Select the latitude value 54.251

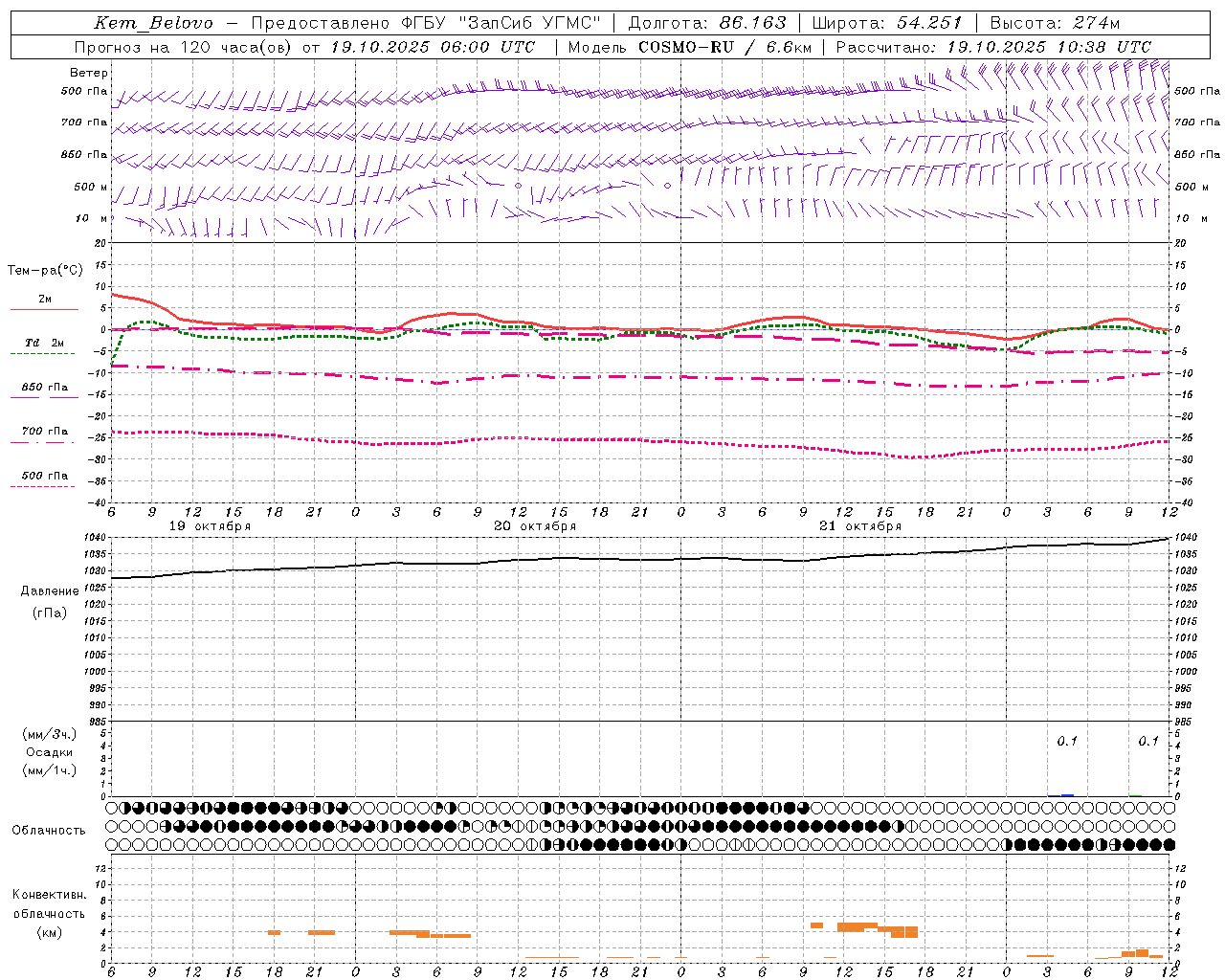pyautogui.click(x=929, y=23)
